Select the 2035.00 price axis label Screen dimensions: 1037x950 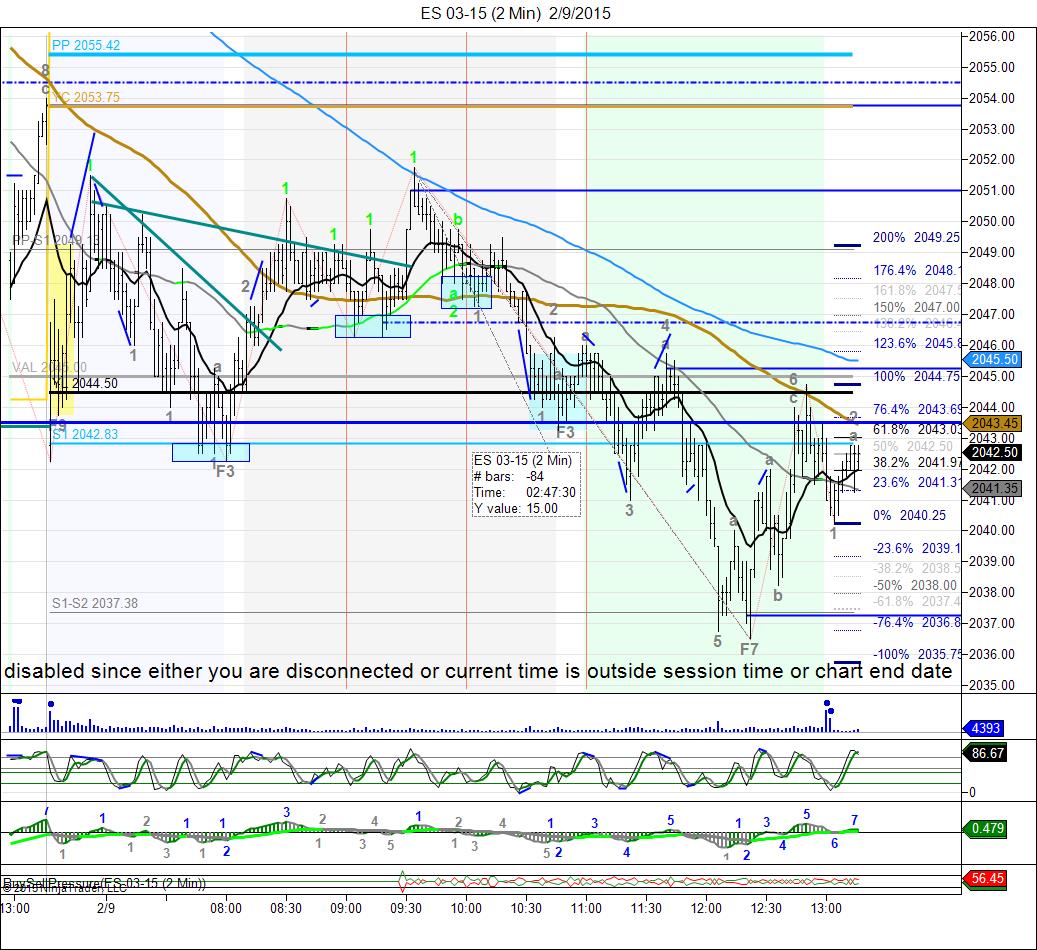[x=991, y=685]
